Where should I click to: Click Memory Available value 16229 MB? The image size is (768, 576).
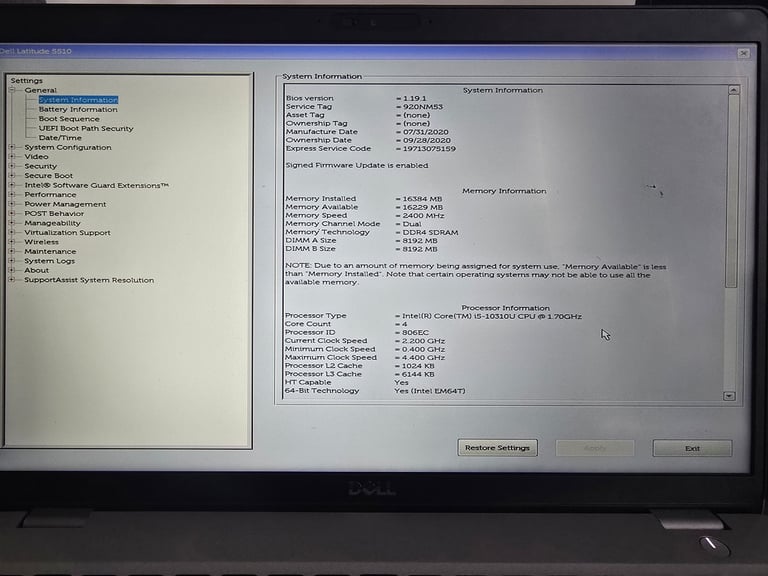(422, 207)
